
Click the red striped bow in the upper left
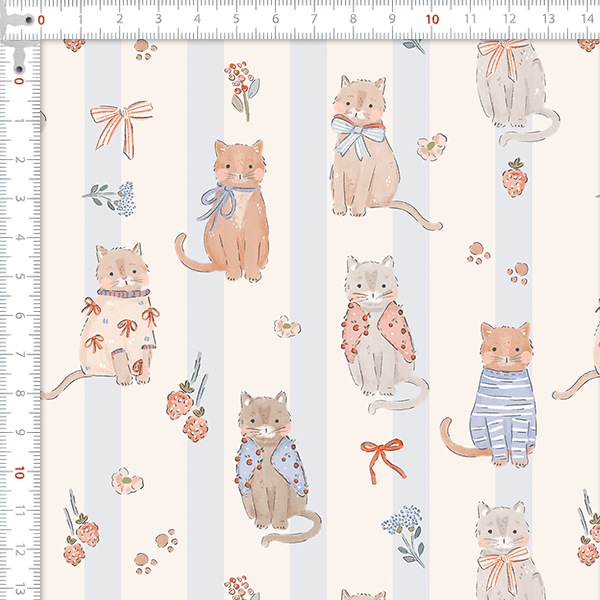coord(121,127)
